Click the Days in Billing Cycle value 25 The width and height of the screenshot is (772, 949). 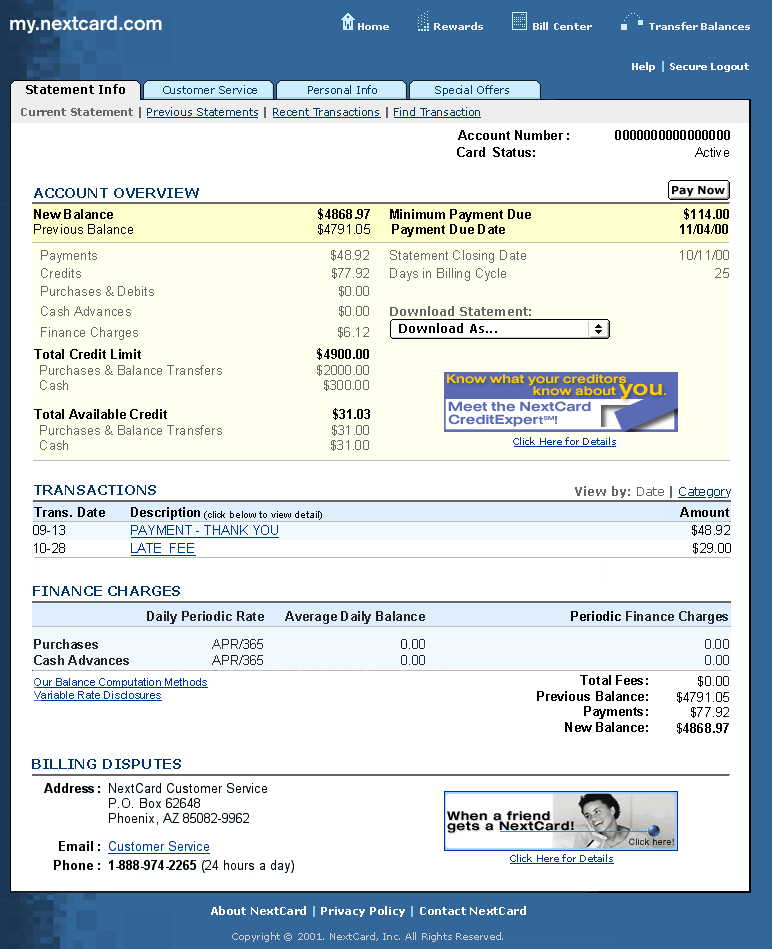(722, 273)
